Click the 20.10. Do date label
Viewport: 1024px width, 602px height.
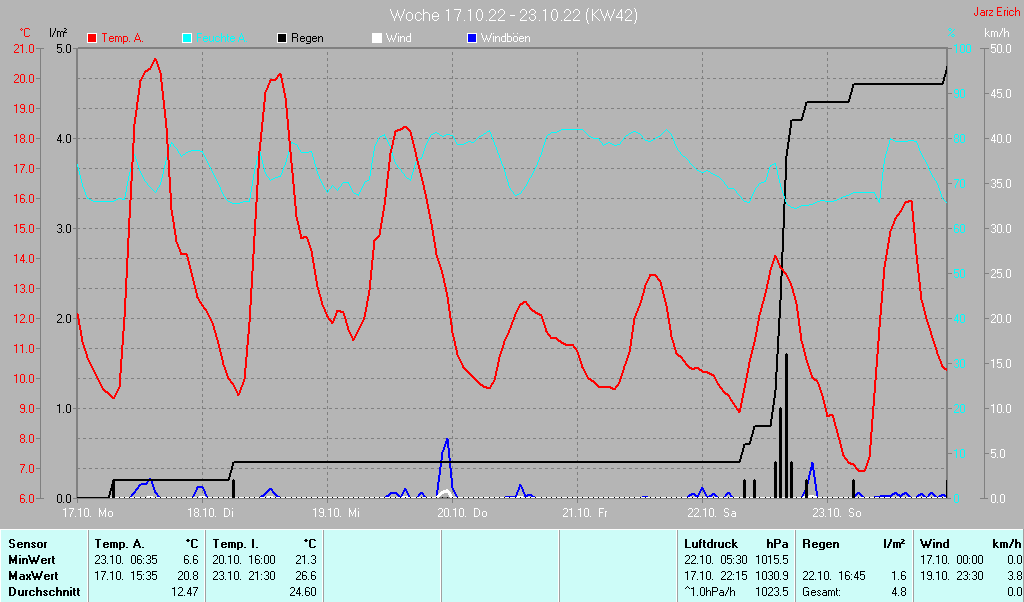pos(462,513)
